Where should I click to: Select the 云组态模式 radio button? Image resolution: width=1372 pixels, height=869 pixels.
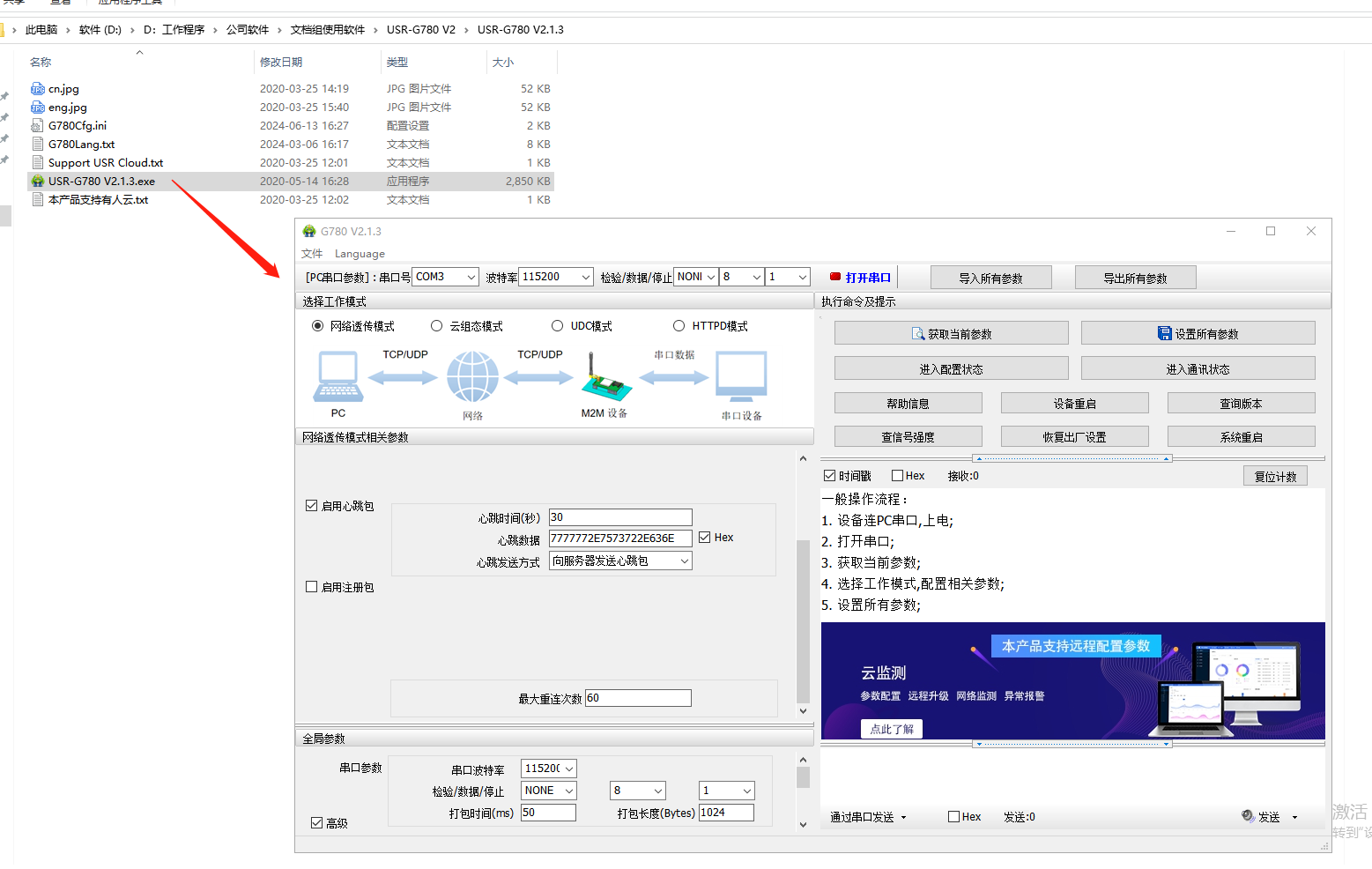(x=436, y=326)
